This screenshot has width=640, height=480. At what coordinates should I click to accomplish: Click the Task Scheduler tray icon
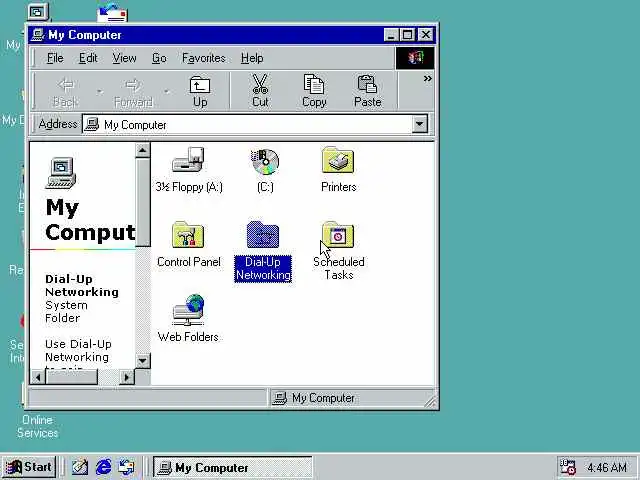(567, 467)
